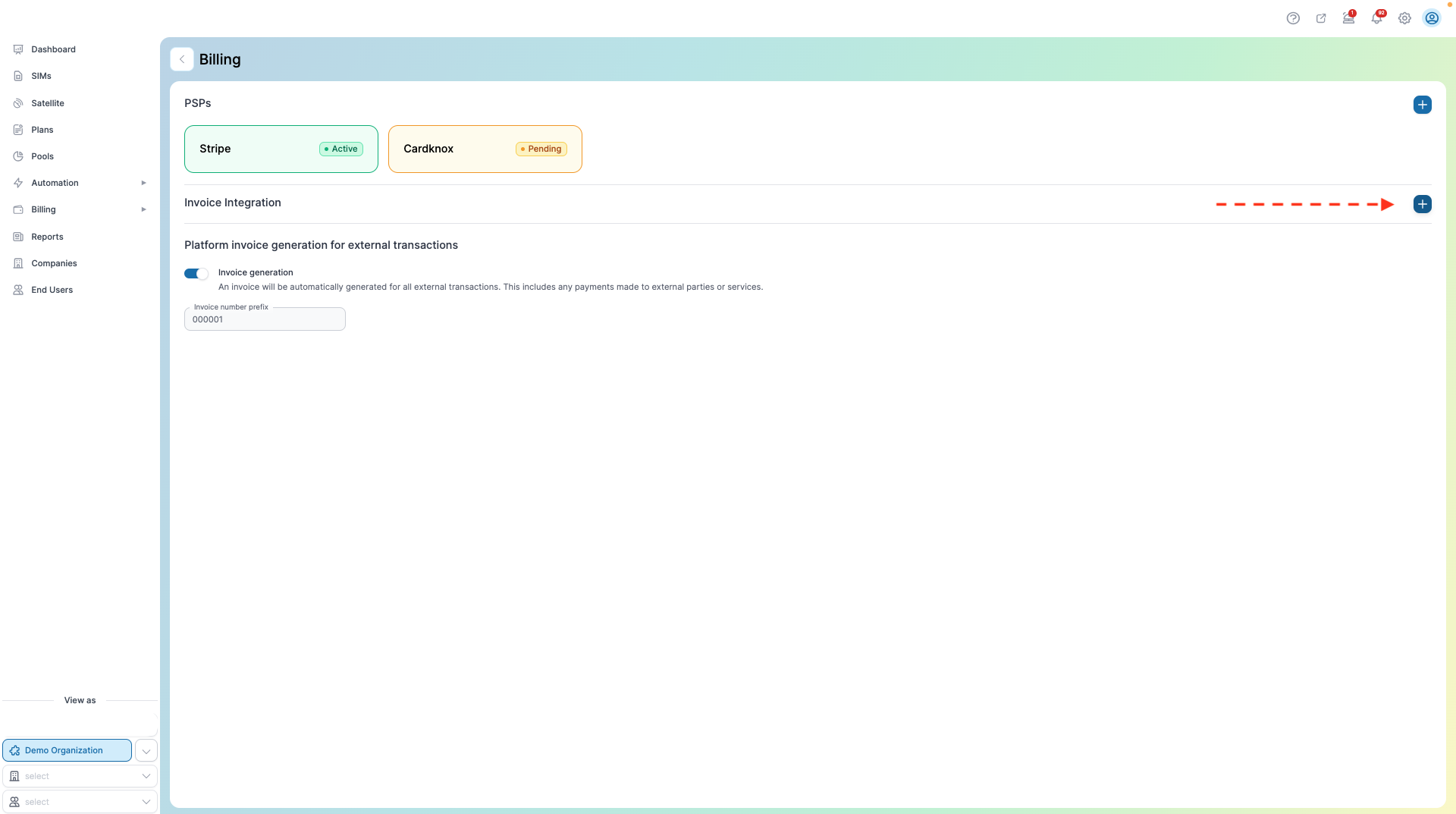Open End Users in the sidebar
The height and width of the screenshot is (814, 1456).
(52, 290)
